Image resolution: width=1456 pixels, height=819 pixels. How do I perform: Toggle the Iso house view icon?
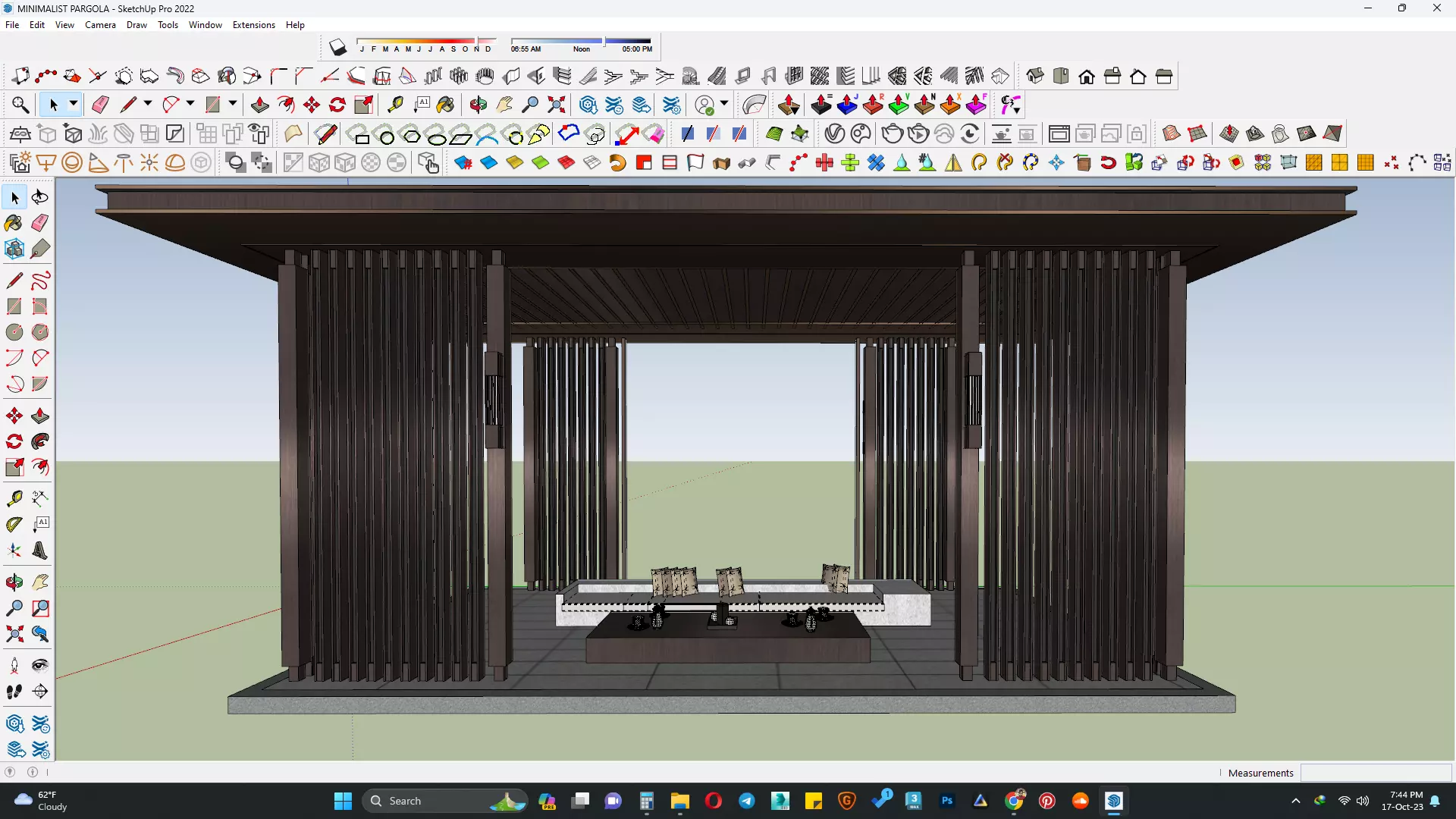click(1035, 76)
